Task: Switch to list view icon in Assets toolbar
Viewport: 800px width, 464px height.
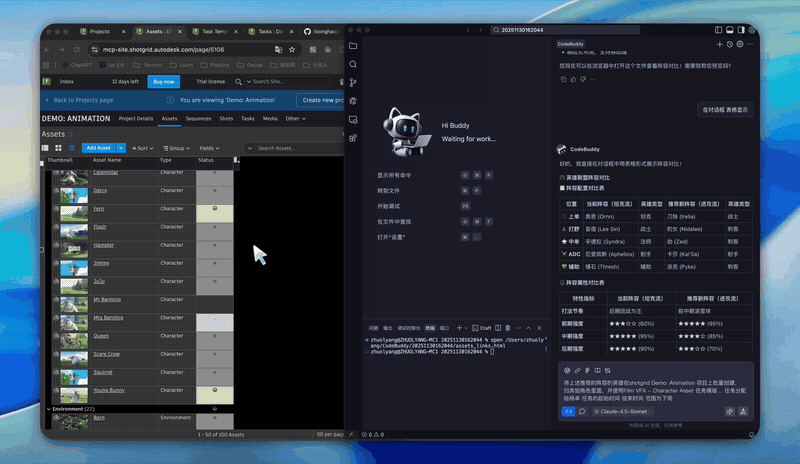Action: click(x=71, y=148)
